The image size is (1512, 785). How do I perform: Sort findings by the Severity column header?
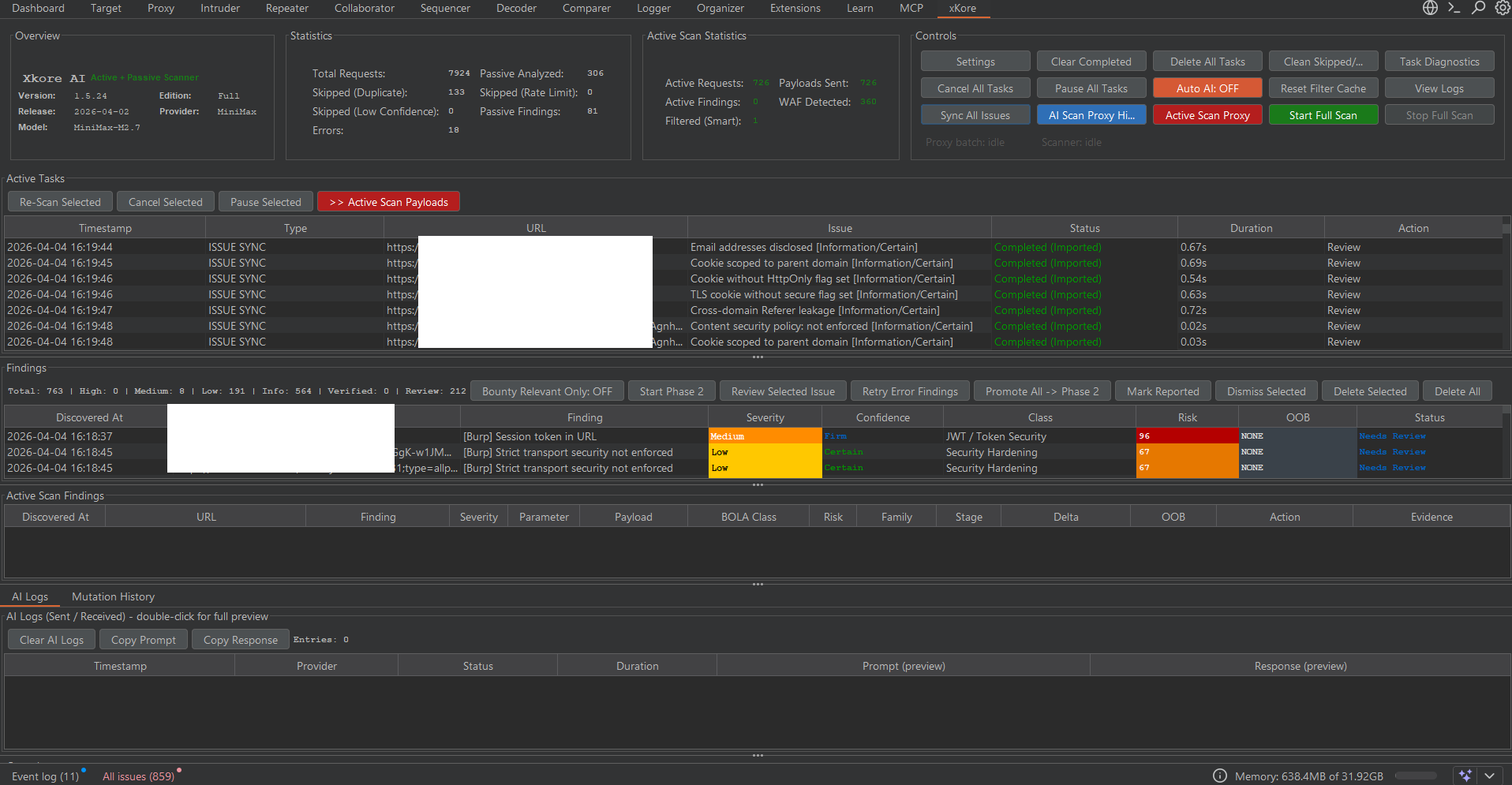pyautogui.click(x=765, y=417)
